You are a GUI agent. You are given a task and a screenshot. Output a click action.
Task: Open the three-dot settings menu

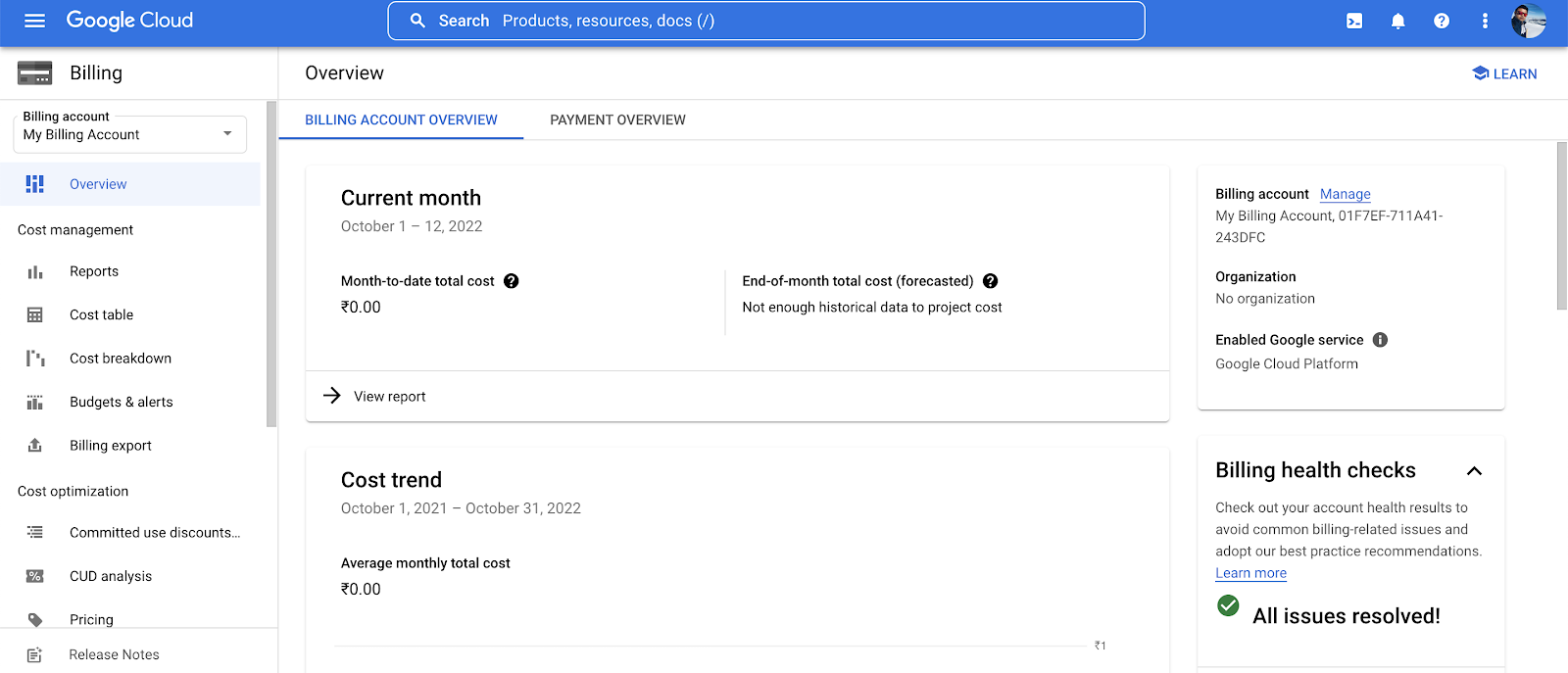point(1485,21)
